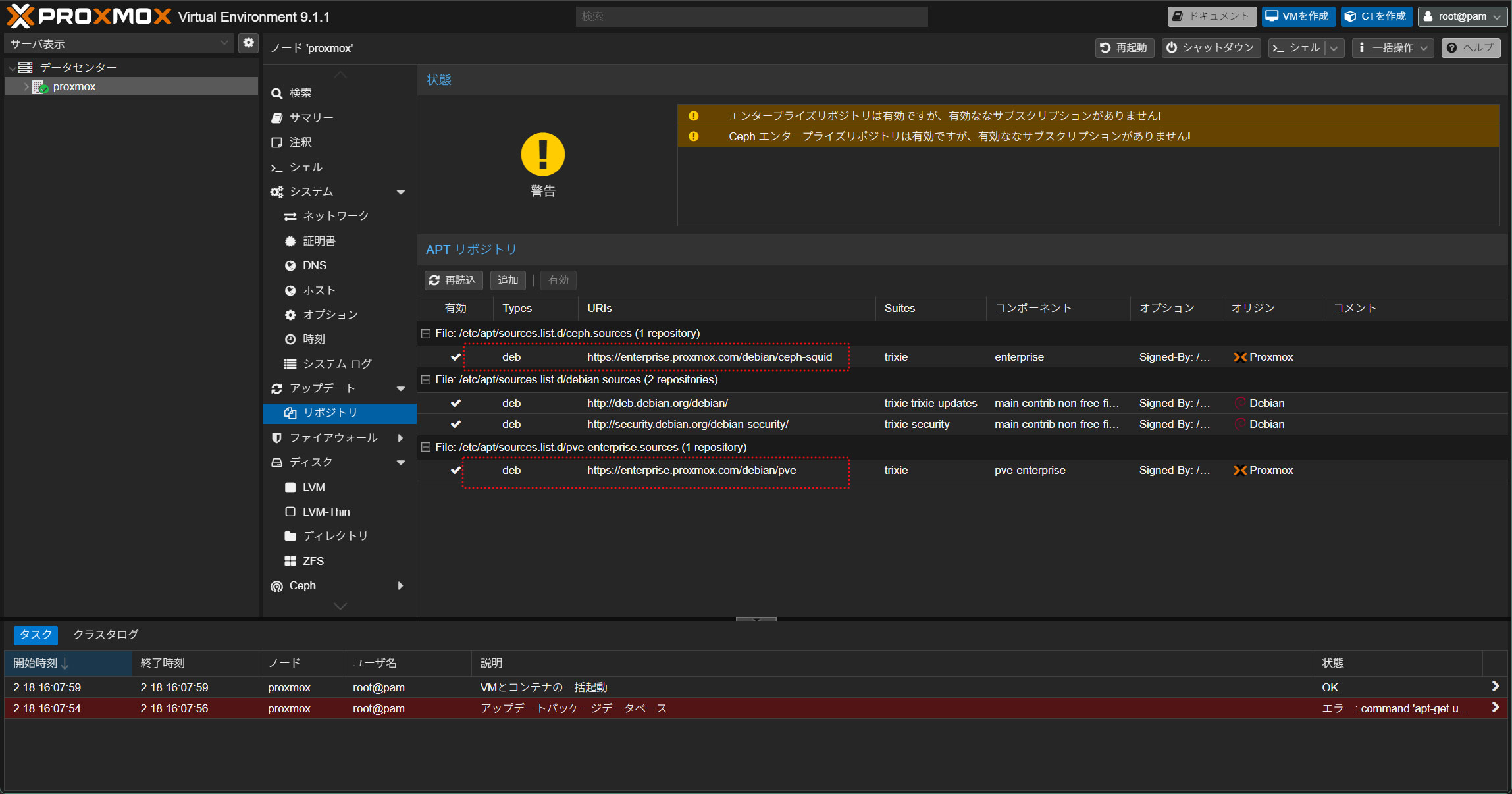Open the DNS globe item

[x=314, y=265]
